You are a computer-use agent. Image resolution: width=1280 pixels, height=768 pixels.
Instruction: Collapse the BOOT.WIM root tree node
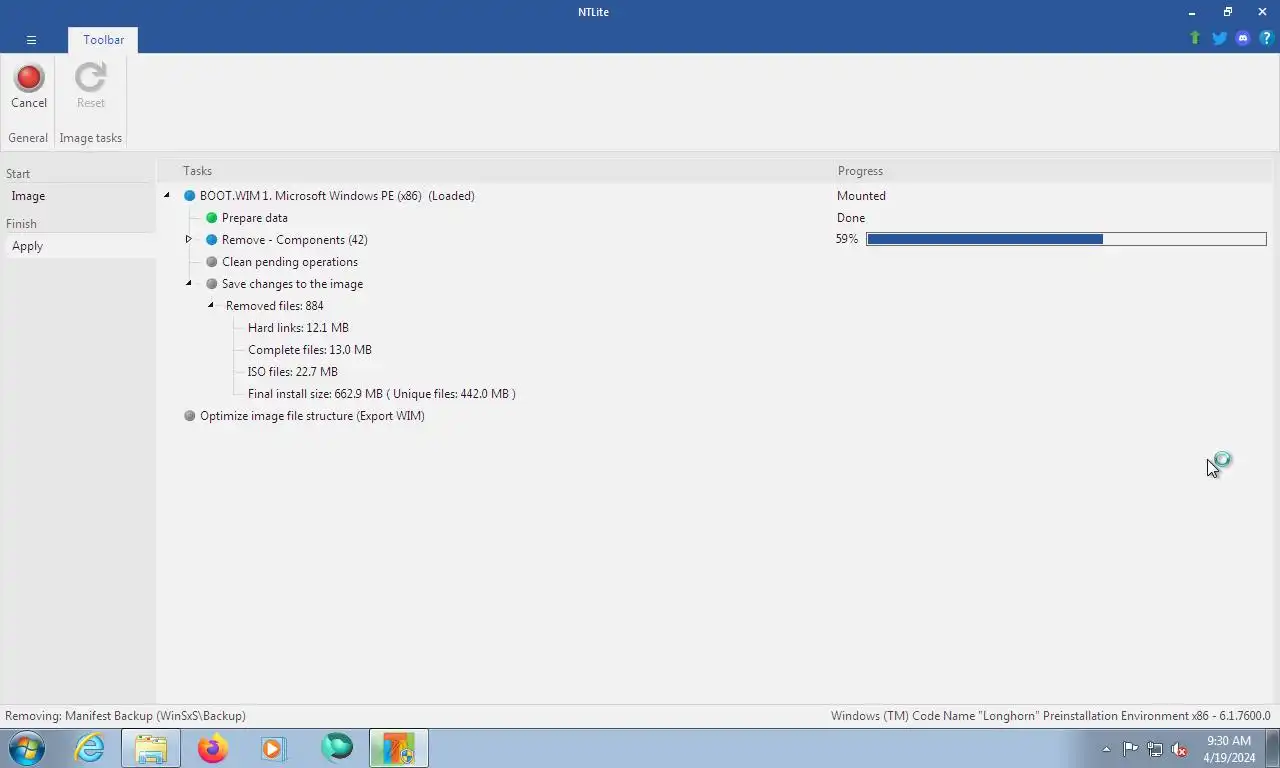167,196
